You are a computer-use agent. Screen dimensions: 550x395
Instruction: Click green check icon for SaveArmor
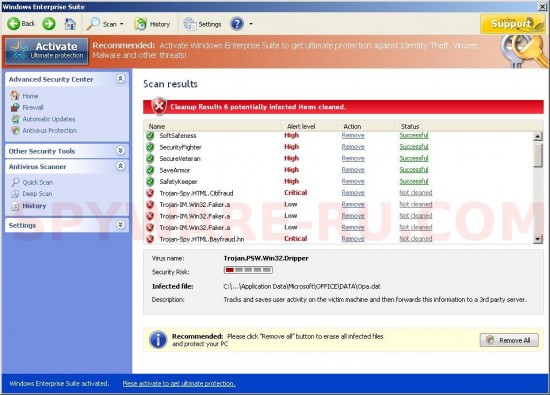[x=150, y=170]
